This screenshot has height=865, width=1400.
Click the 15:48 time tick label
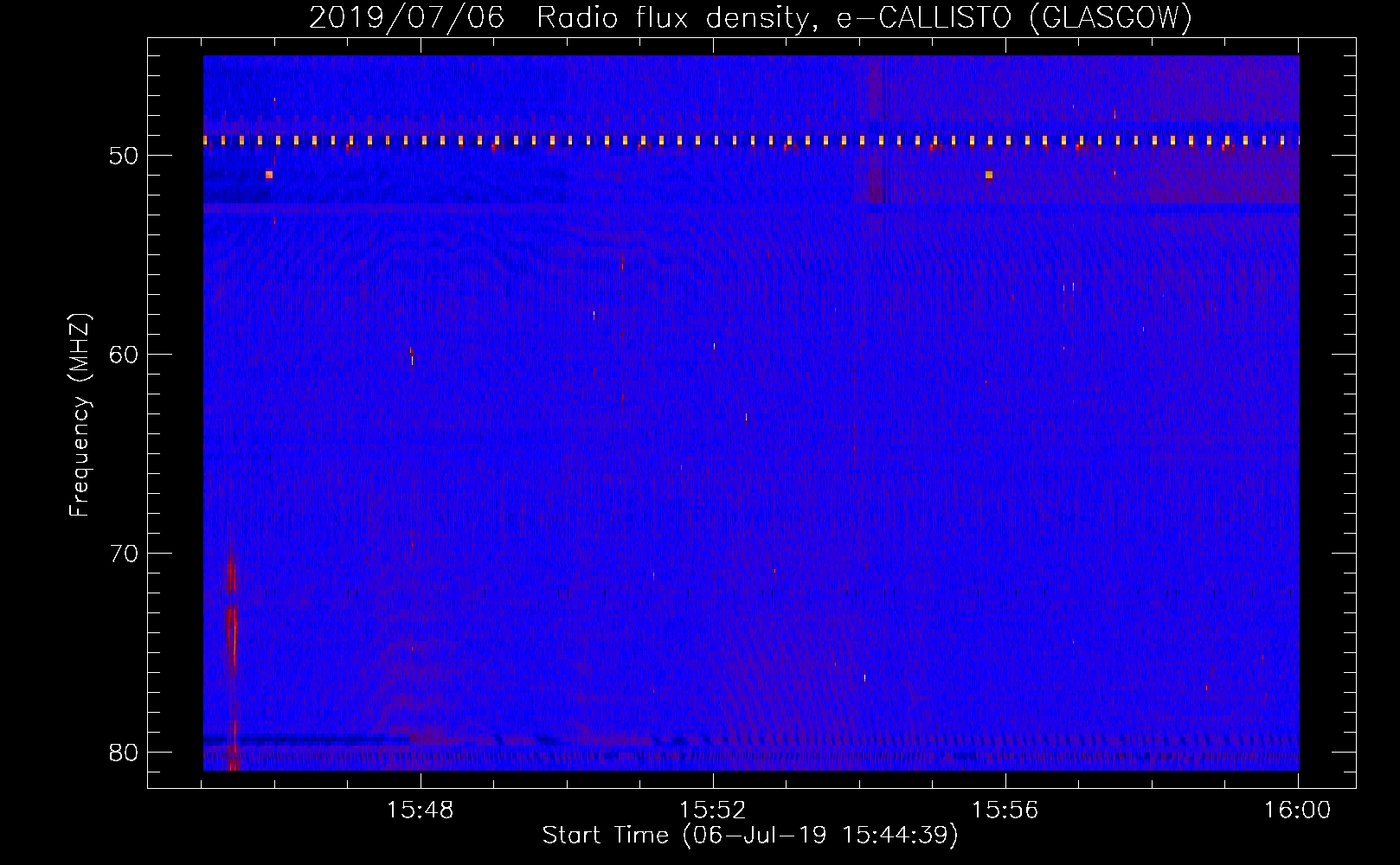pos(421,811)
